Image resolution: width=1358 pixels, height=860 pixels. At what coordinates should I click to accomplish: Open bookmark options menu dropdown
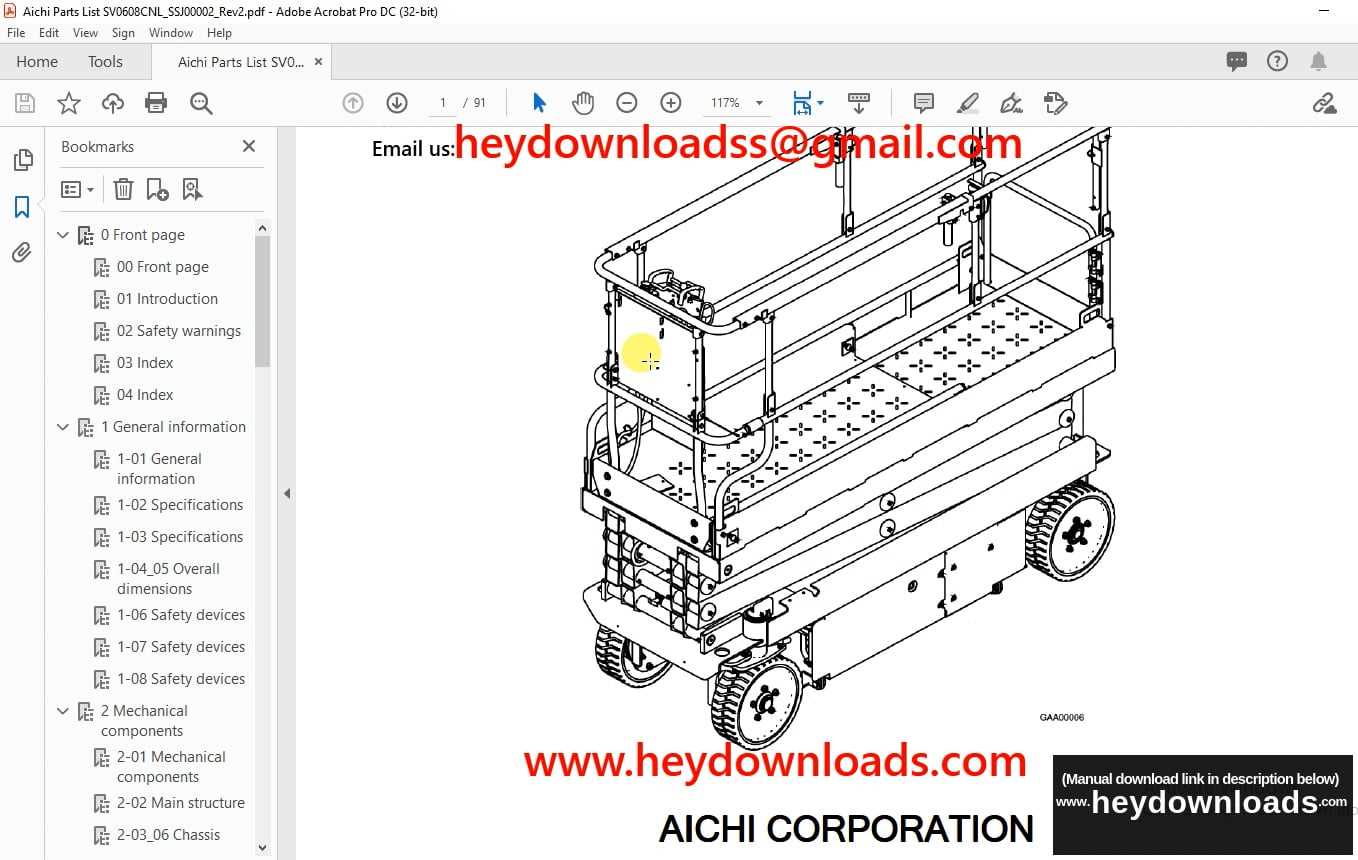pyautogui.click(x=78, y=189)
